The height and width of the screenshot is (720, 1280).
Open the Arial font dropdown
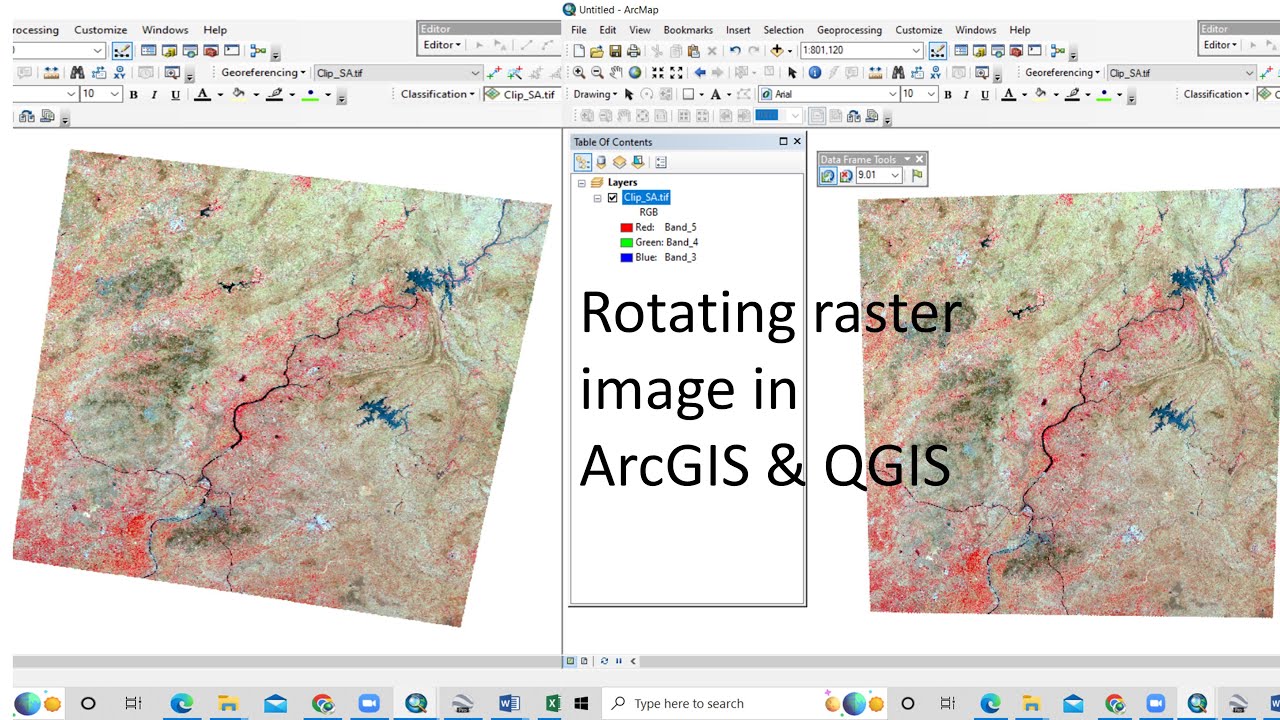click(893, 94)
